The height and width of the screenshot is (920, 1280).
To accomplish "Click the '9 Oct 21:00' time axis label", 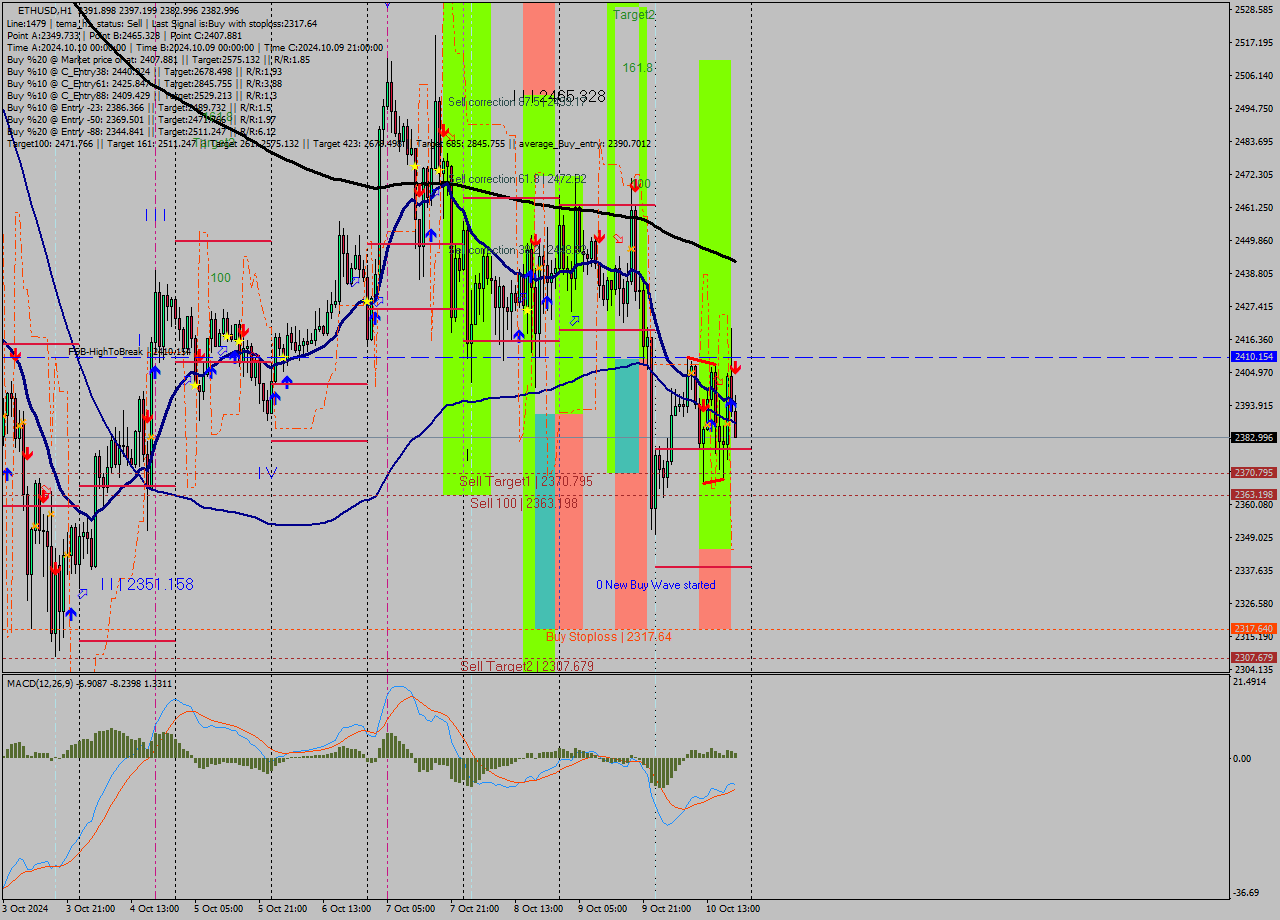I will pyautogui.click(x=666, y=909).
